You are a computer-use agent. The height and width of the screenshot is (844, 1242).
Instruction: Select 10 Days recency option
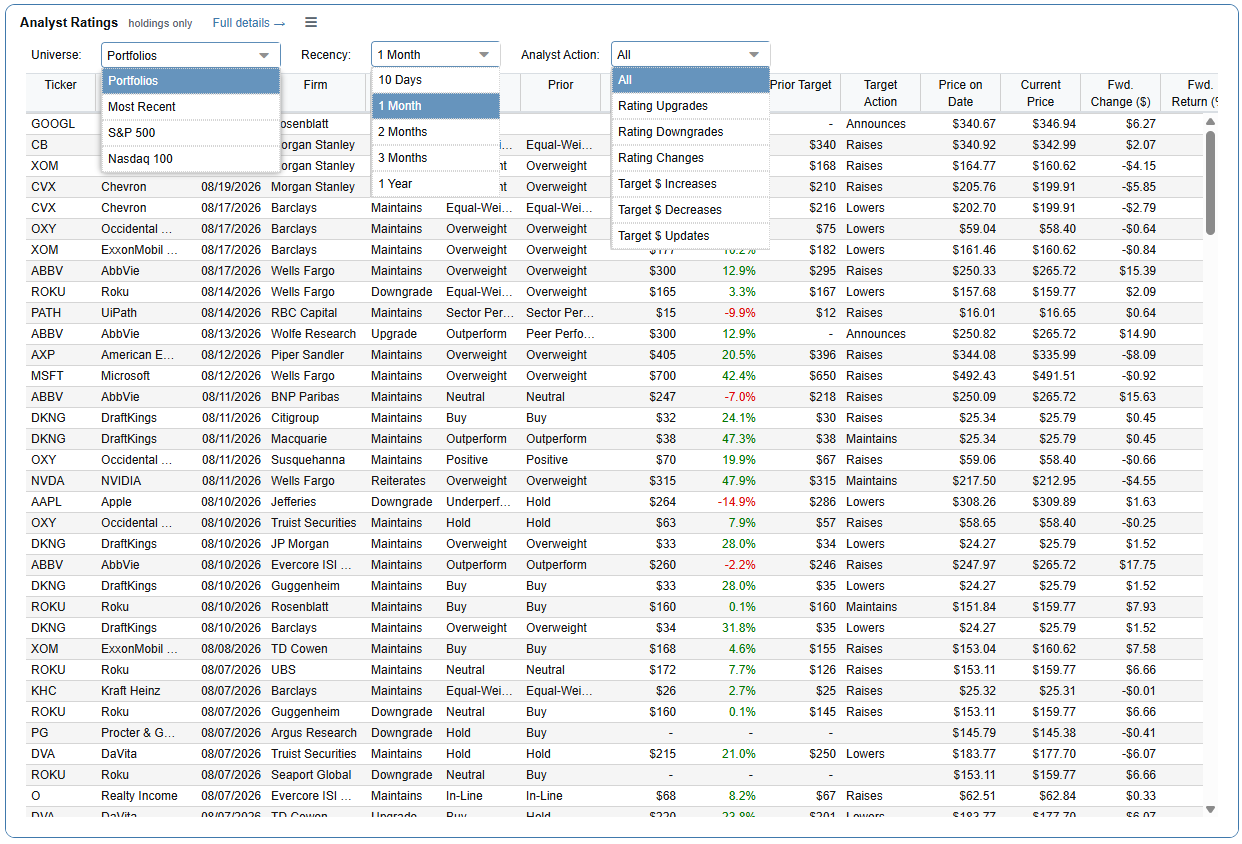pos(435,80)
